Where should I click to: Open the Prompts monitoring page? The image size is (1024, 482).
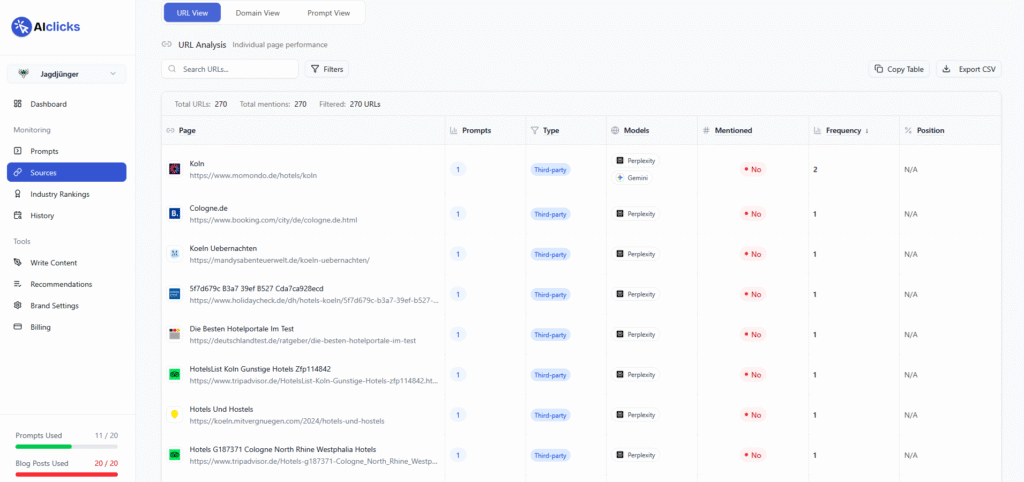[44, 151]
